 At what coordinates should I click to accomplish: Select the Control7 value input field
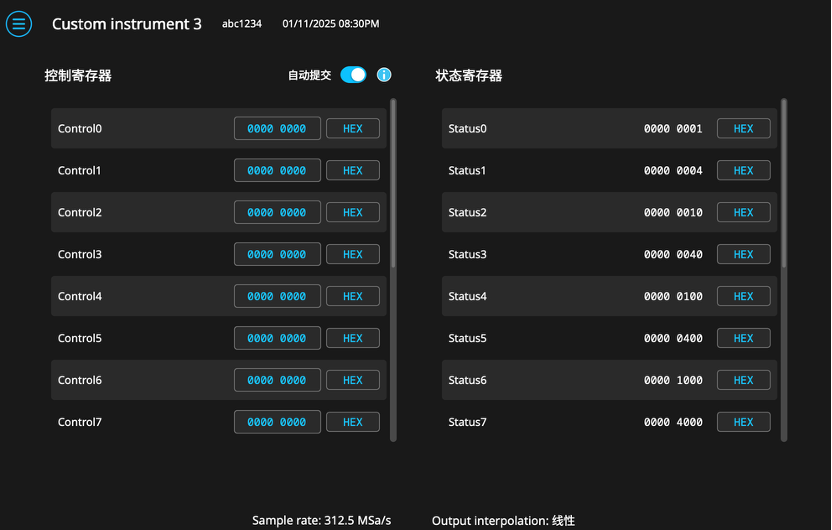click(277, 423)
